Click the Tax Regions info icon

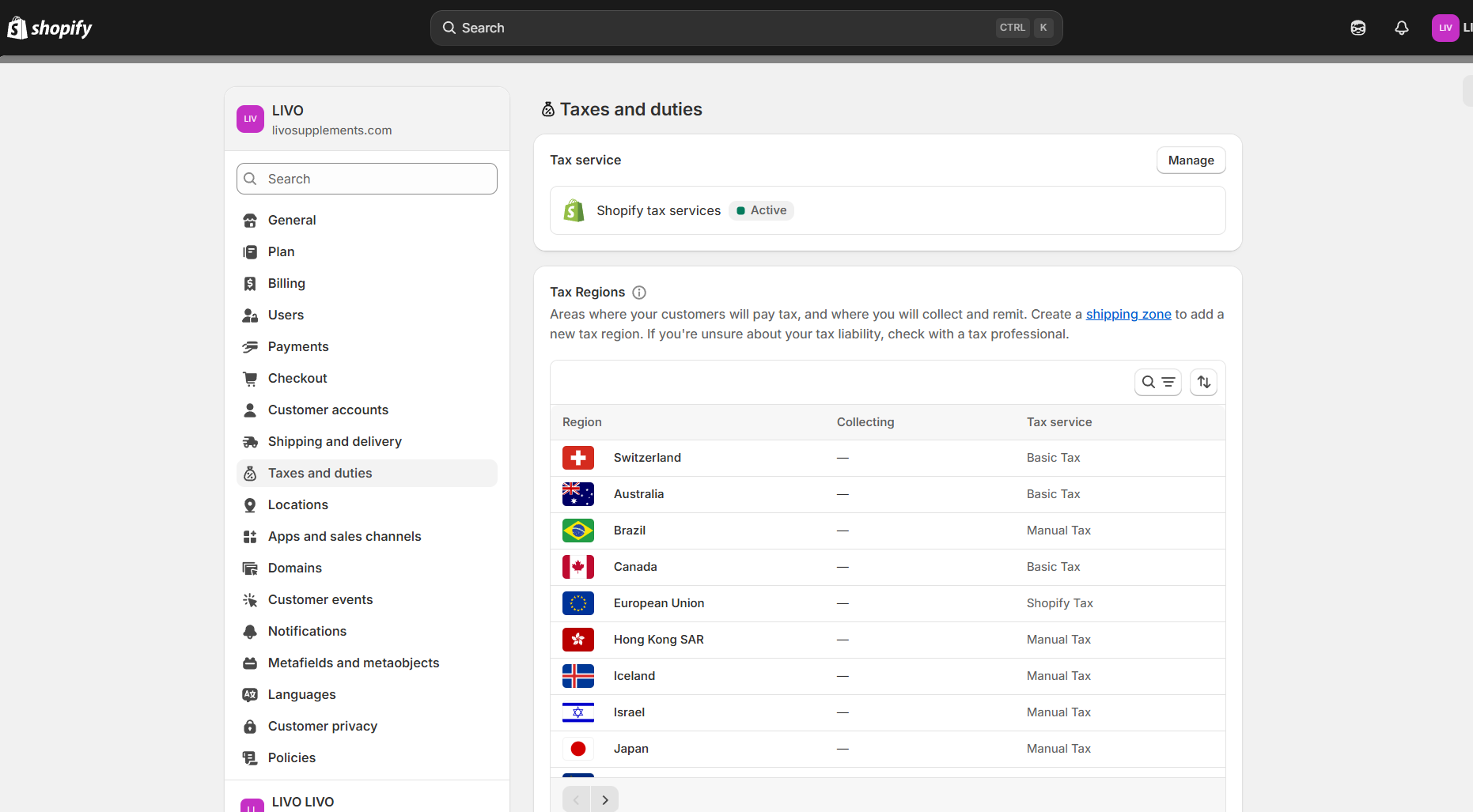[x=639, y=293]
